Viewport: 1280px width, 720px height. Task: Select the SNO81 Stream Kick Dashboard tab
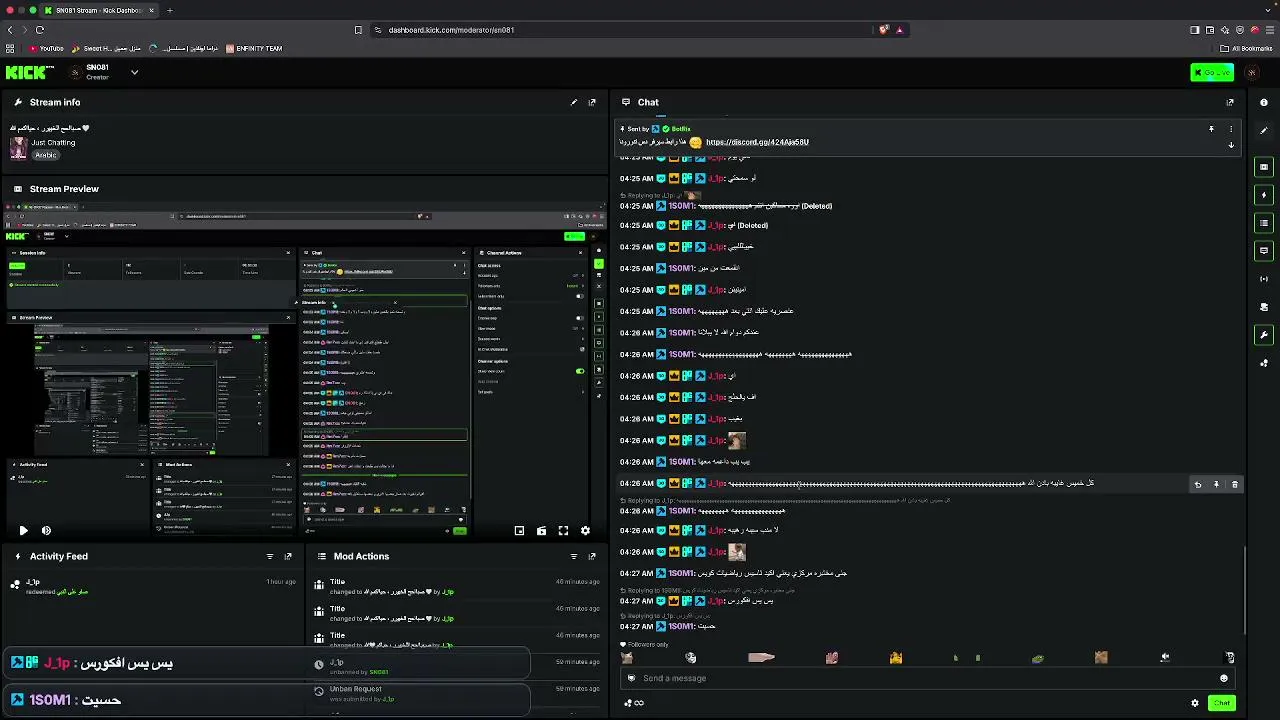pyautogui.click(x=99, y=11)
